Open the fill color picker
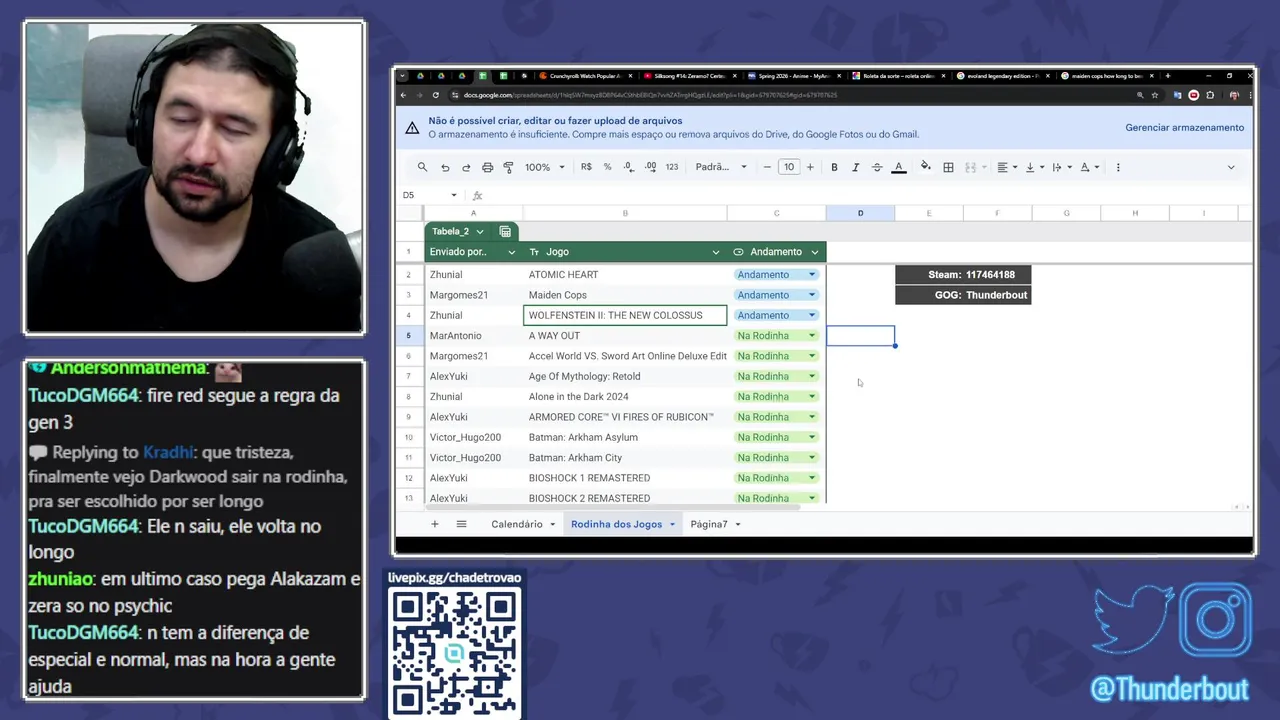This screenshot has height=720, width=1280. (925, 167)
